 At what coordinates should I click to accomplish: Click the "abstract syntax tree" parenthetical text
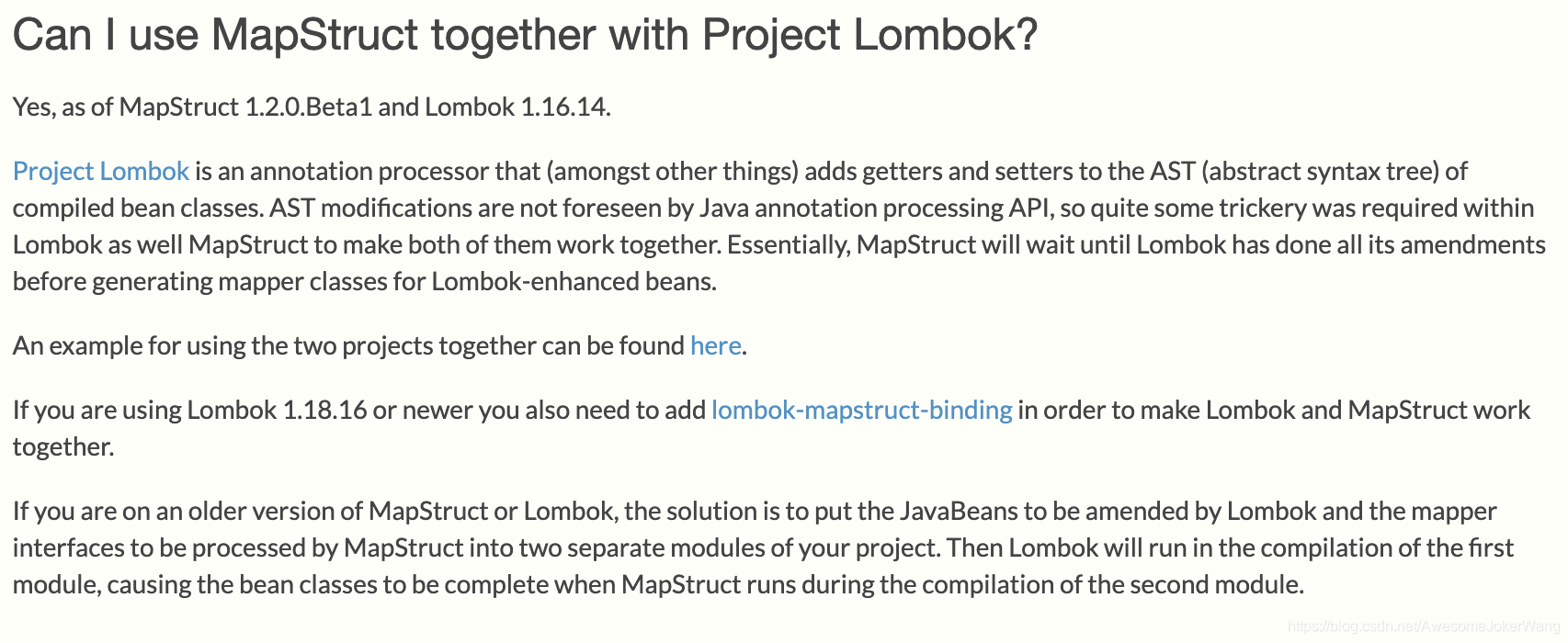point(1320,171)
